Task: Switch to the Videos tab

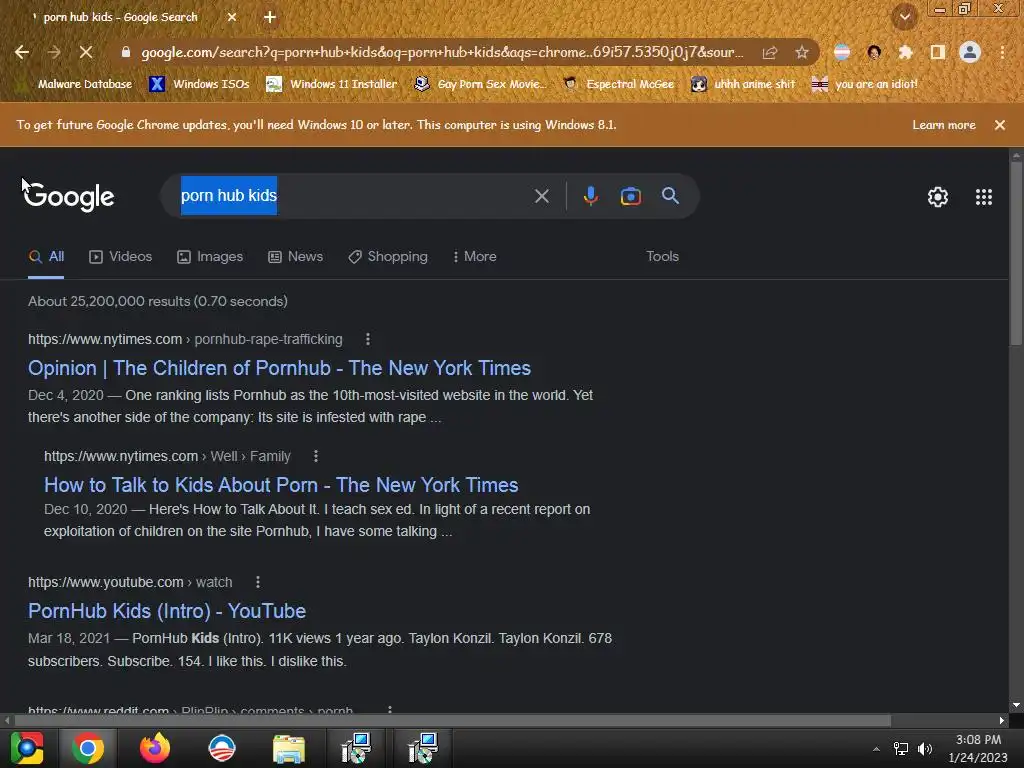Action: pos(121,257)
